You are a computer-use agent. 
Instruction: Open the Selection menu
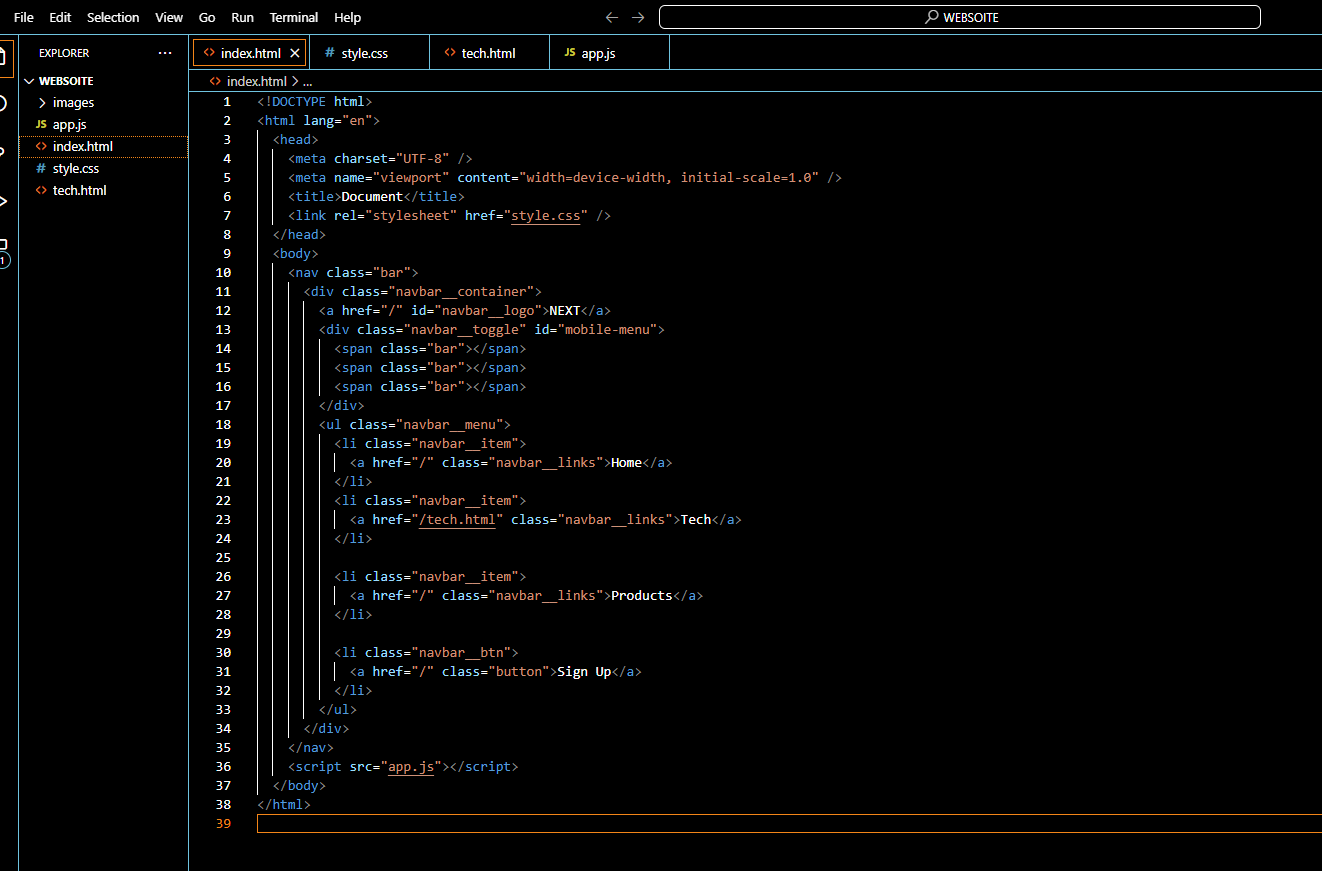(x=113, y=17)
